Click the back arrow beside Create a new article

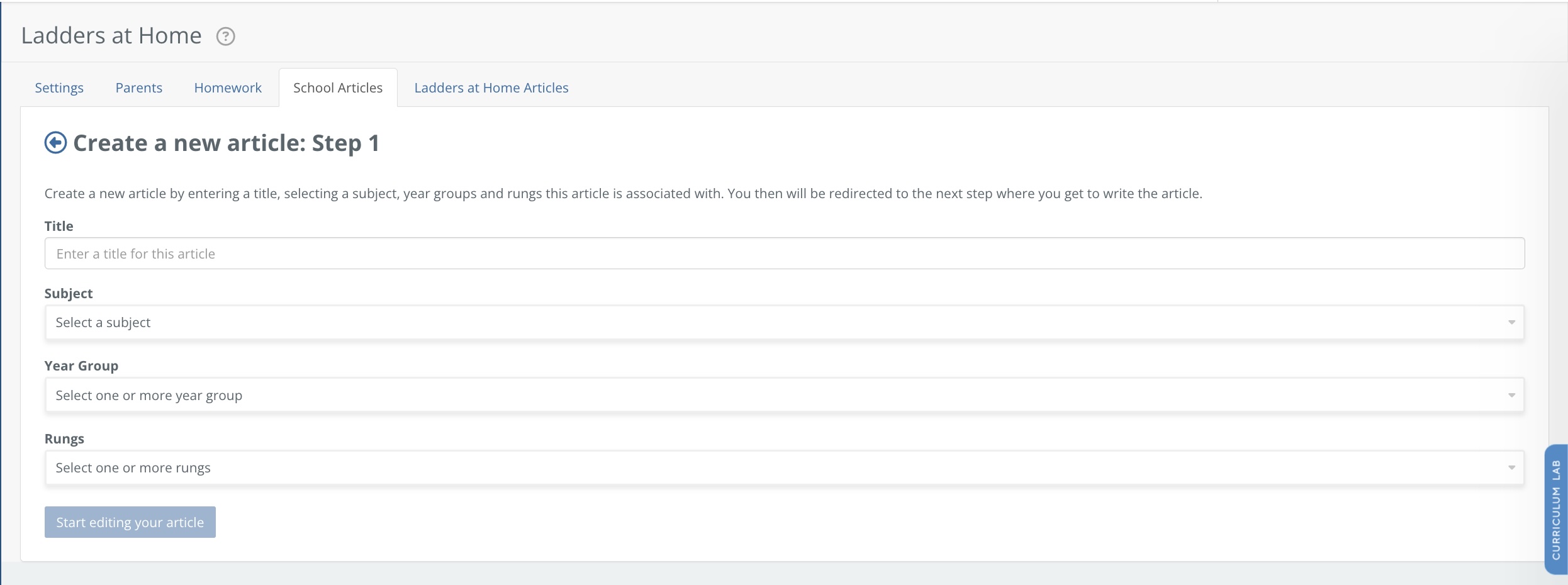coord(55,143)
